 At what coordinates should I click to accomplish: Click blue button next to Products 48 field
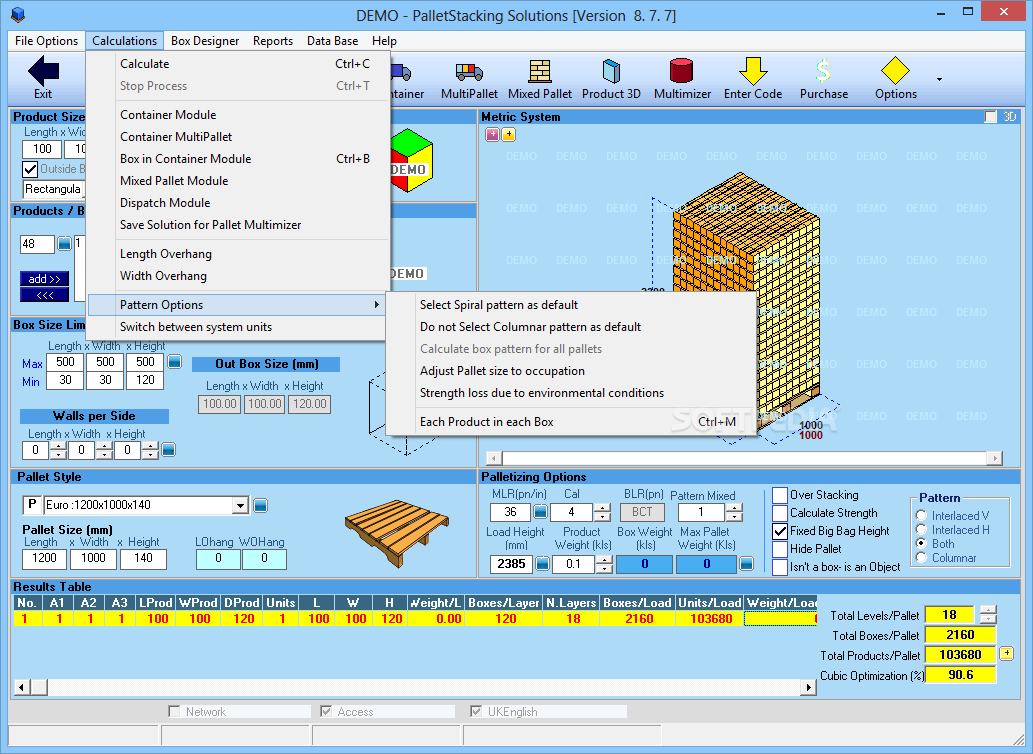(x=64, y=244)
